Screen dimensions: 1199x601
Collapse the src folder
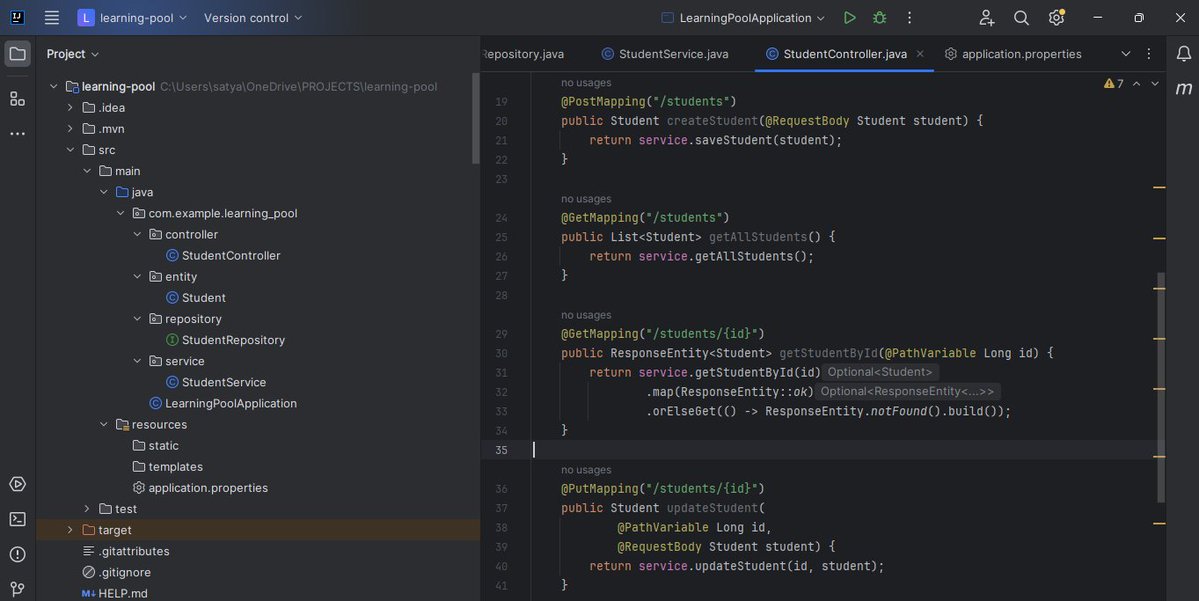70,150
